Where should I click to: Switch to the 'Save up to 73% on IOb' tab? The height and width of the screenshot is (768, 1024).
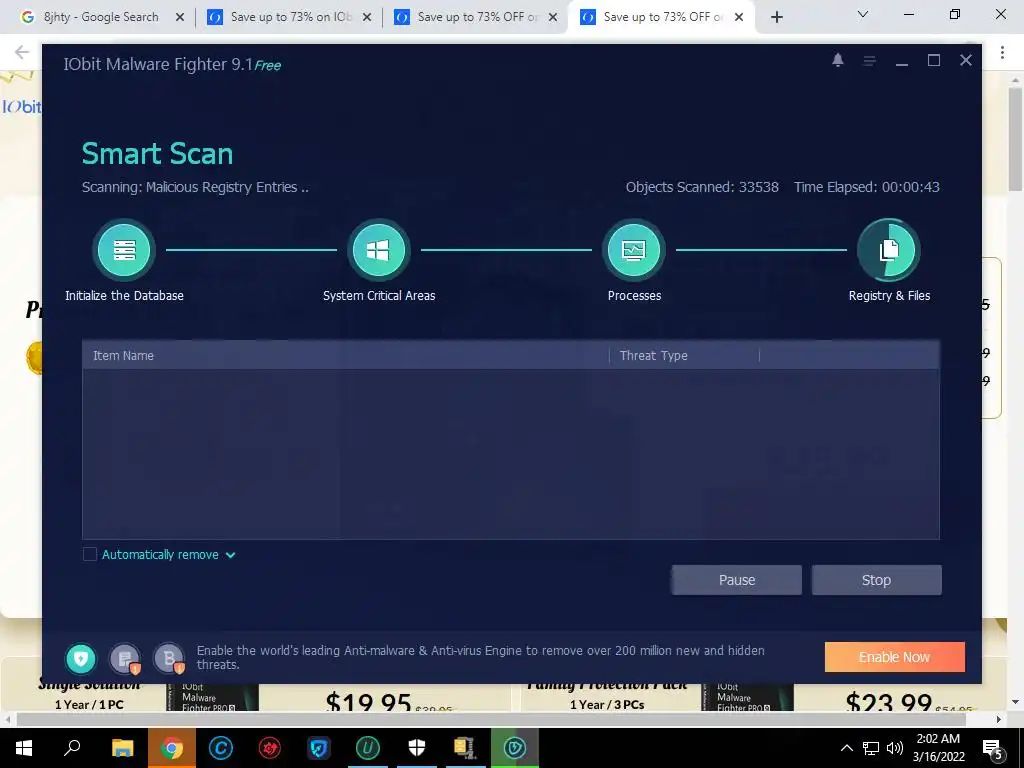tap(291, 17)
